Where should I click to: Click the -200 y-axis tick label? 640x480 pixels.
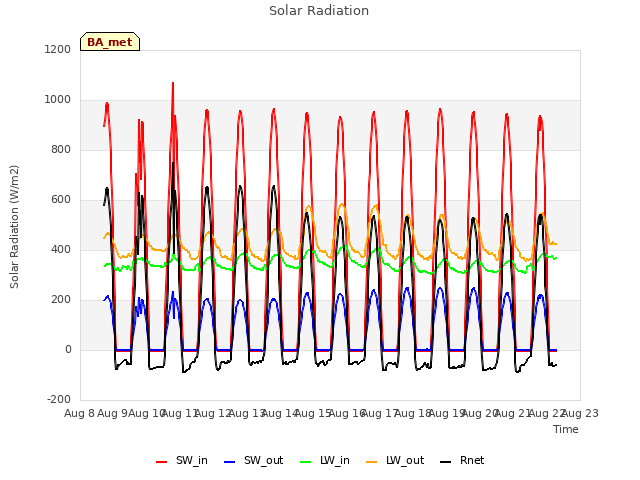[59, 399]
